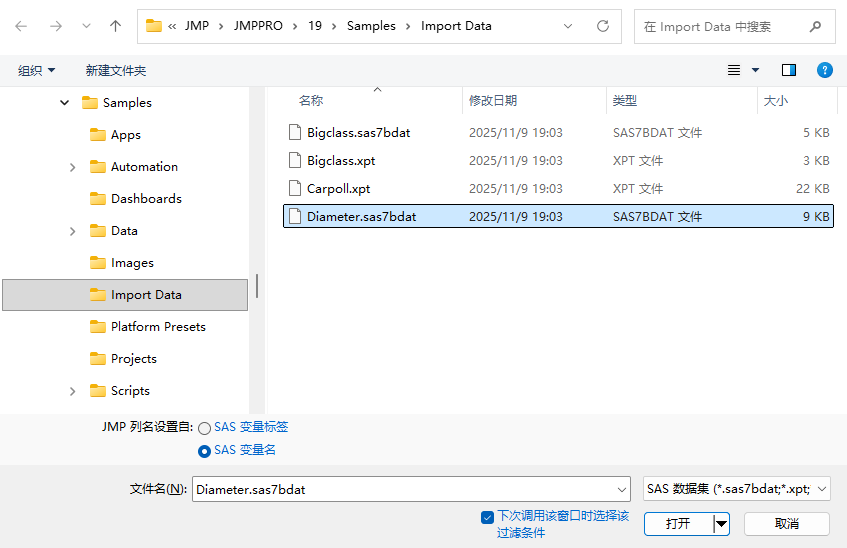Click the search magnifier icon
Screen dimensions: 847x548
pyautogui.click(x=816, y=26)
